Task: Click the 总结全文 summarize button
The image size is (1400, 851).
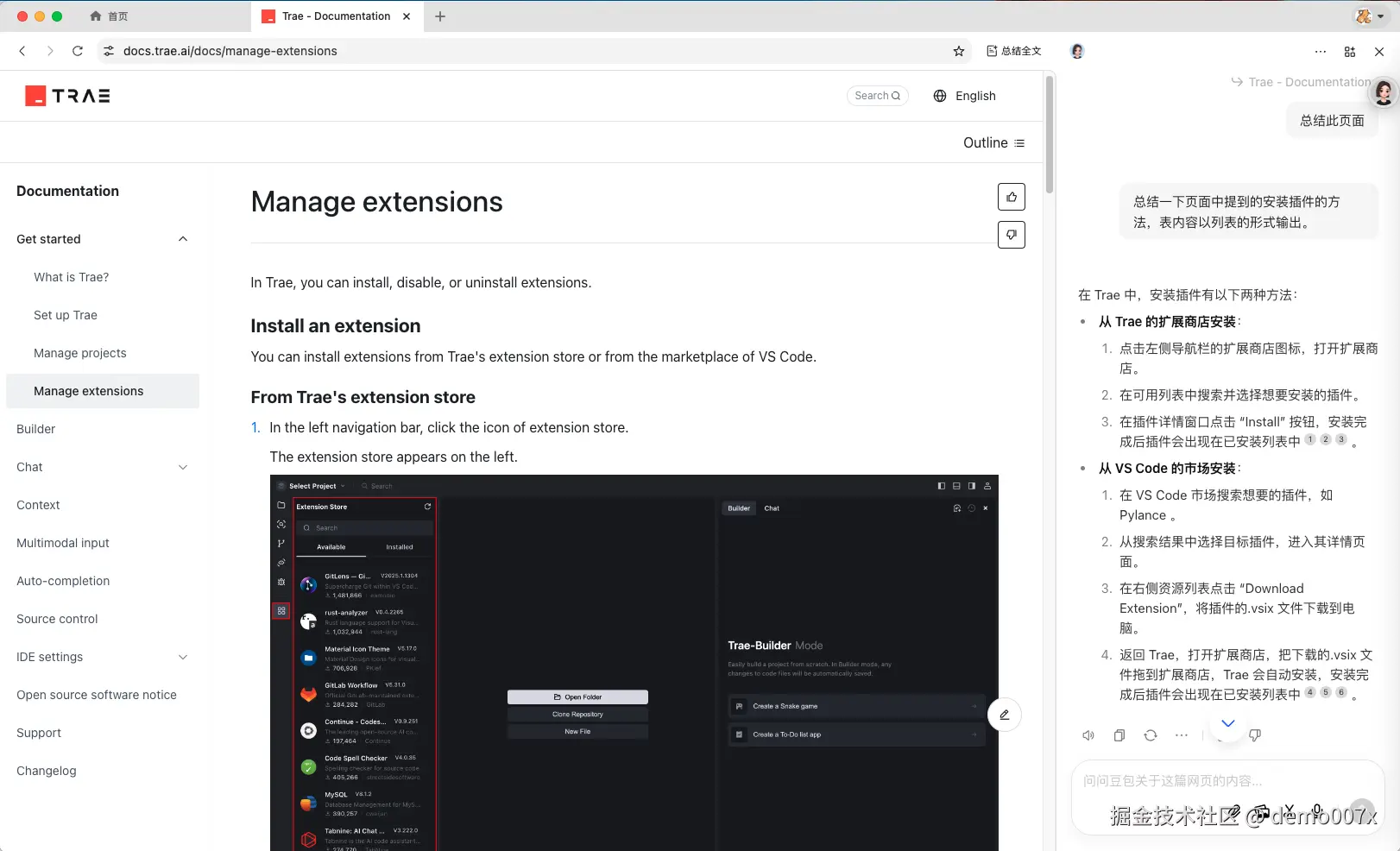Action: [x=1014, y=51]
